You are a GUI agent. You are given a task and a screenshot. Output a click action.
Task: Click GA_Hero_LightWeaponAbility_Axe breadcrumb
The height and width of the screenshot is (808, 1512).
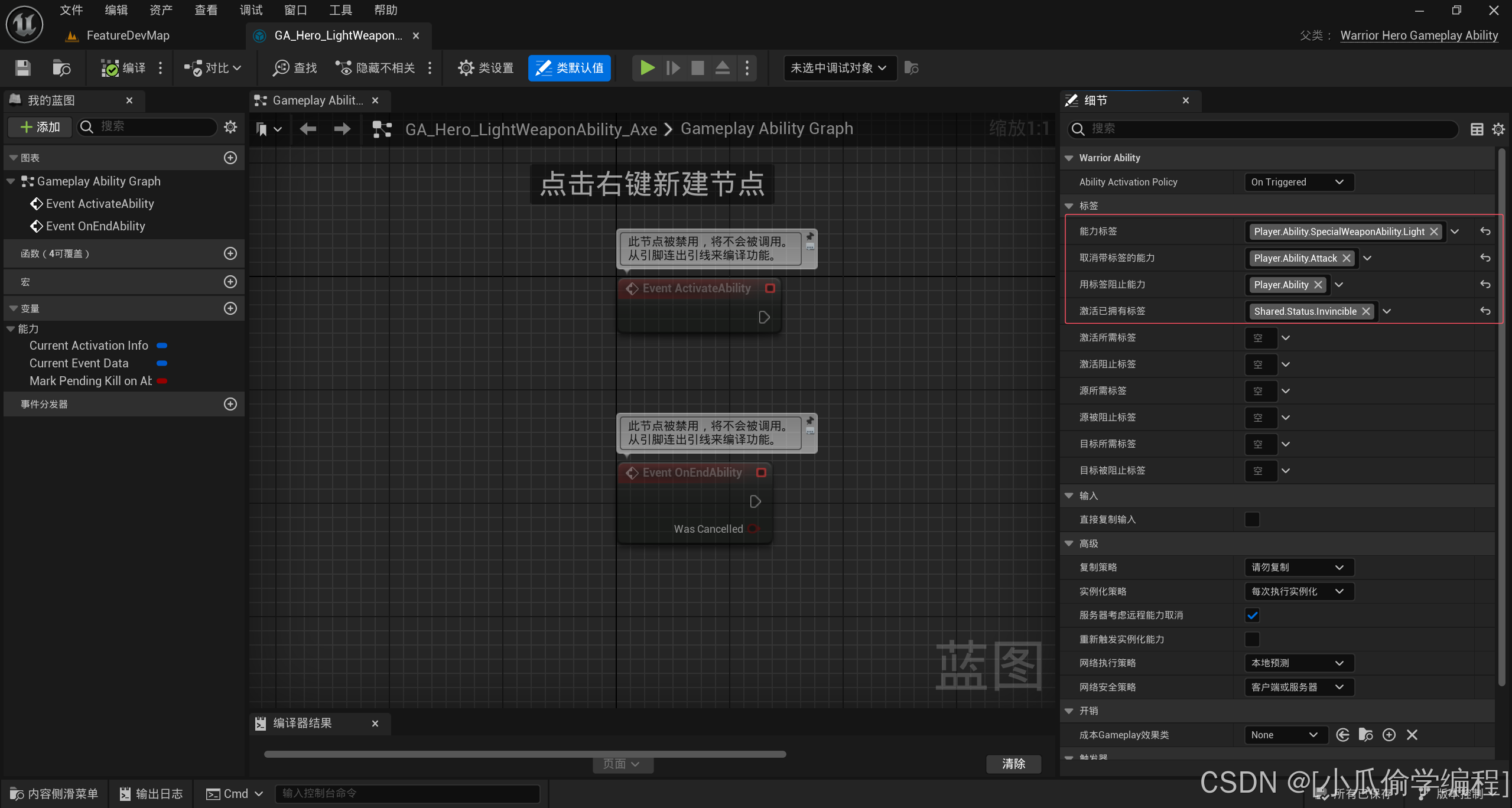point(531,129)
